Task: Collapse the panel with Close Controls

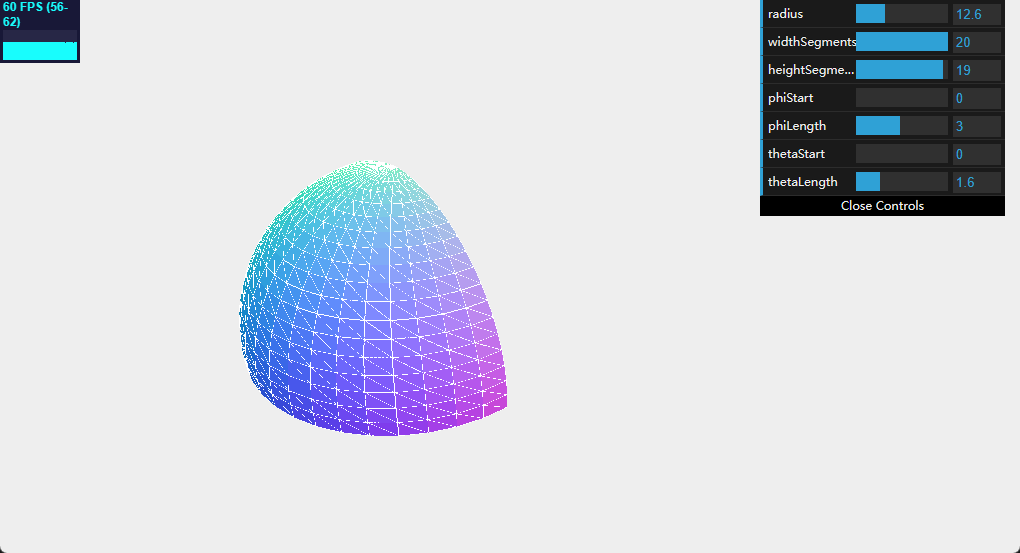Action: tap(882, 206)
